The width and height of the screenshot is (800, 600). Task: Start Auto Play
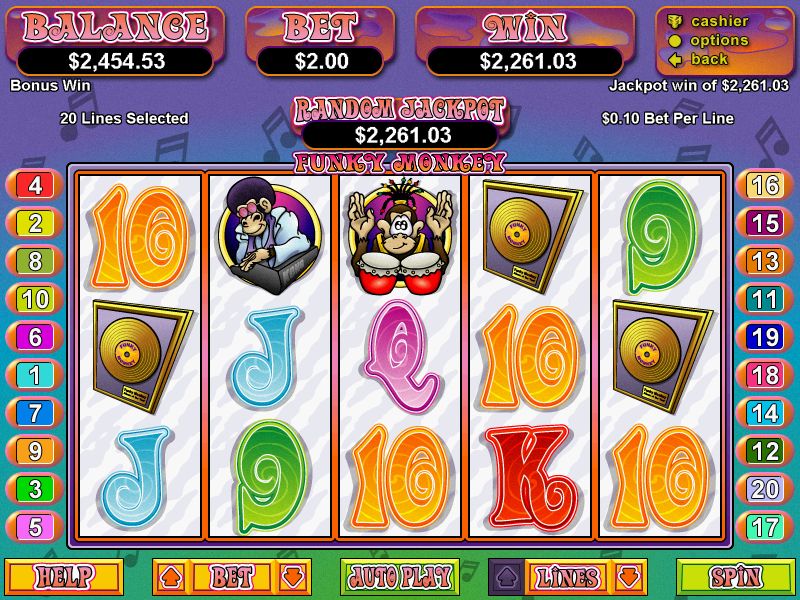pyautogui.click(x=400, y=577)
